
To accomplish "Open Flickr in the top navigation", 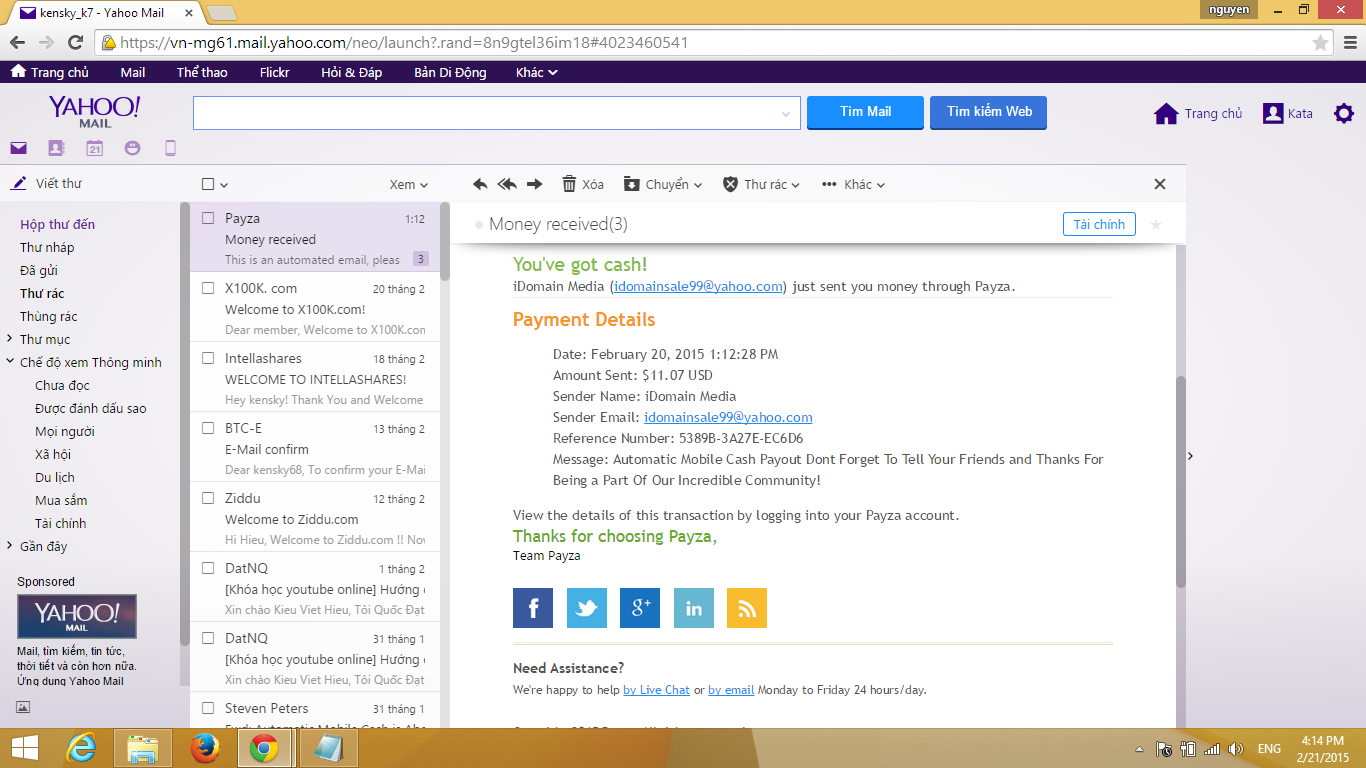I will pyautogui.click(x=274, y=72).
